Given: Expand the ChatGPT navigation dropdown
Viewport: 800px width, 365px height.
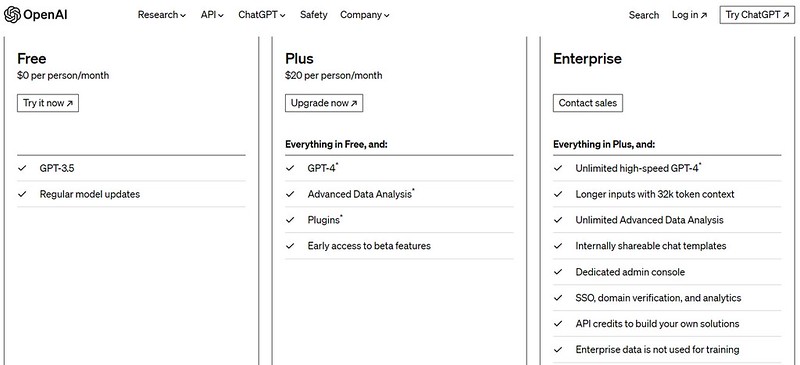Looking at the screenshot, I should (x=262, y=15).
